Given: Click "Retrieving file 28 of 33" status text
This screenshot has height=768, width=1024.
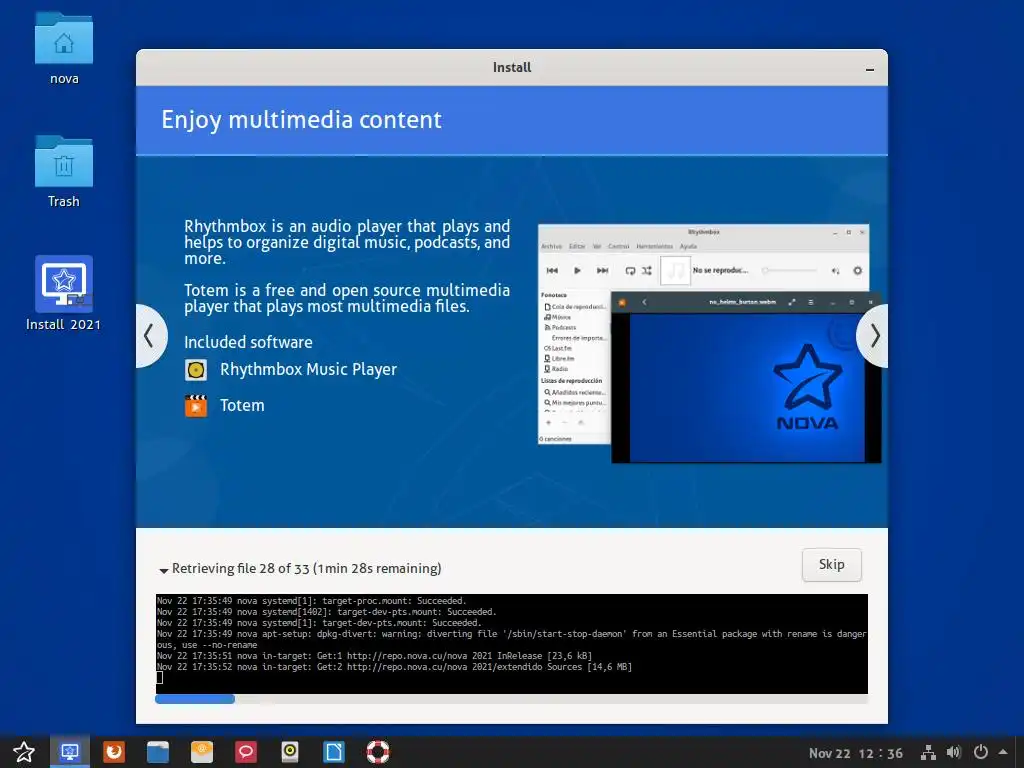Looking at the screenshot, I should [x=240, y=568].
